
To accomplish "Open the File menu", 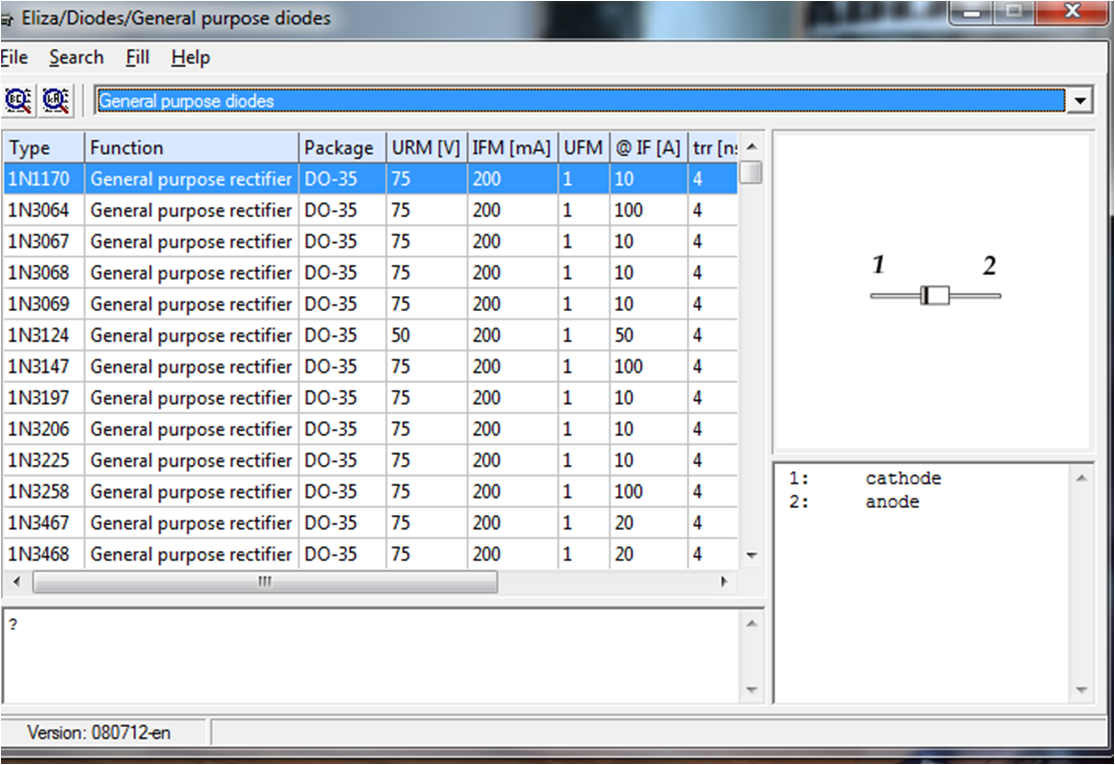I will 14,58.
